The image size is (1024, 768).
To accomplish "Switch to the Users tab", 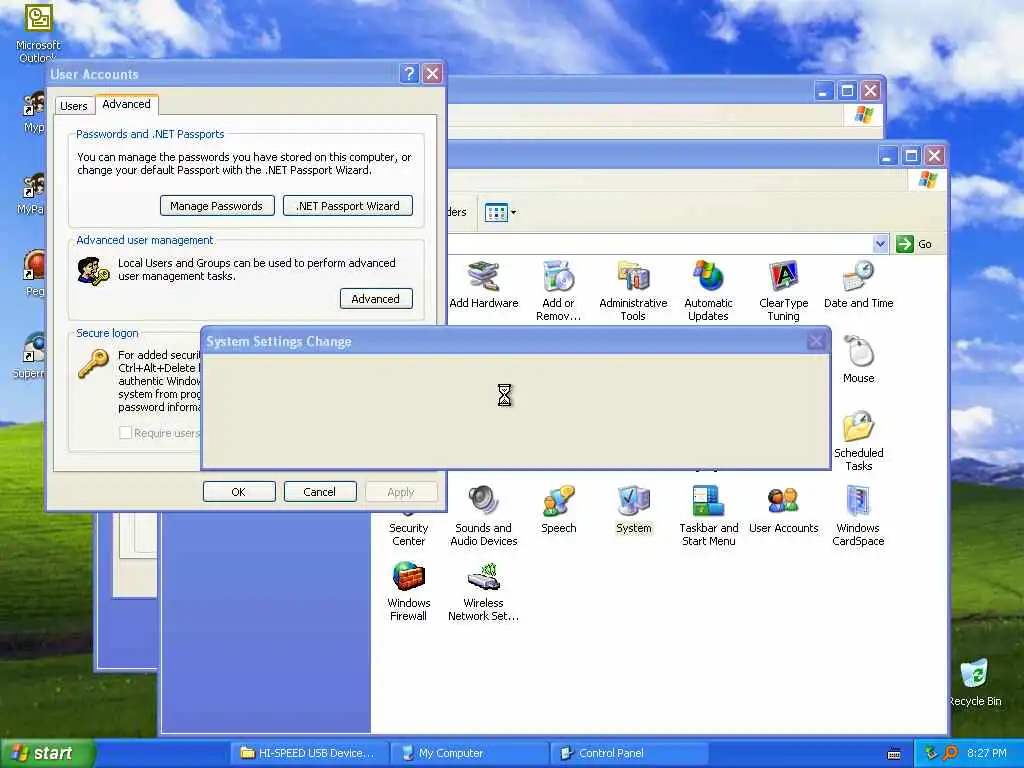I will tap(74, 106).
